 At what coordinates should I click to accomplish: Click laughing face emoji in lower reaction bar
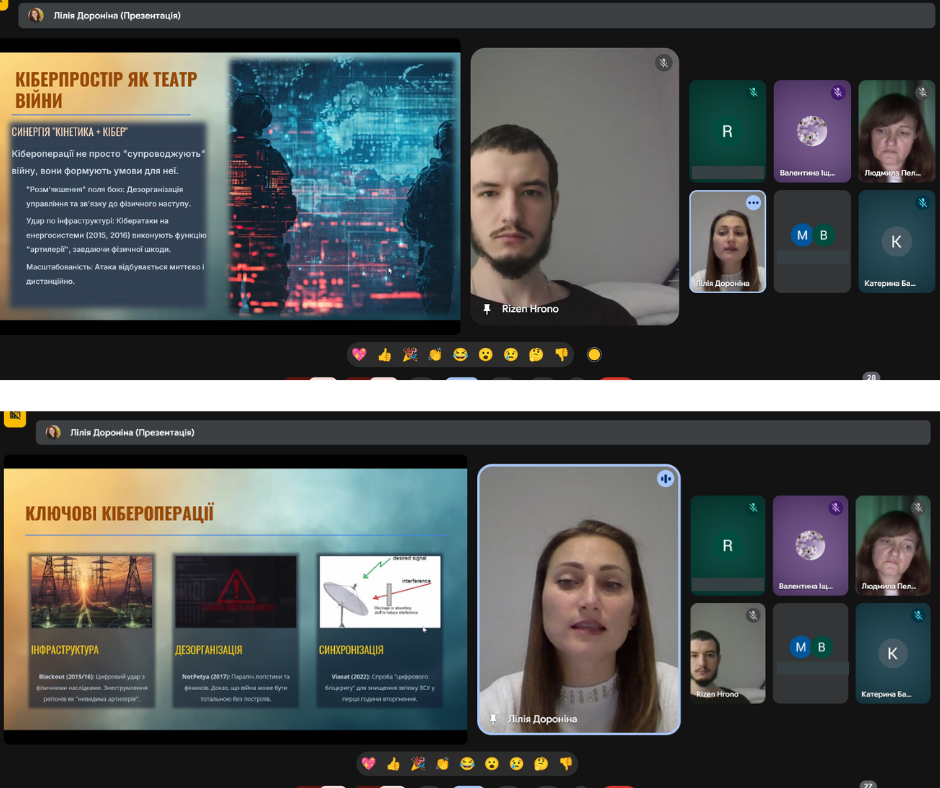click(467, 764)
